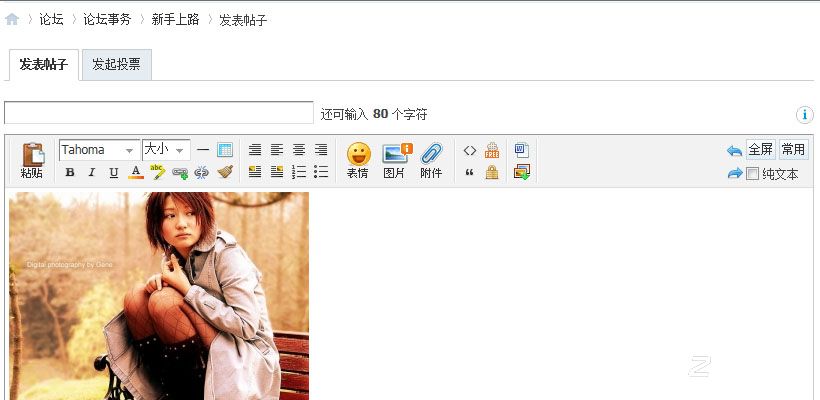Insert a table using the grid icon

click(225, 150)
